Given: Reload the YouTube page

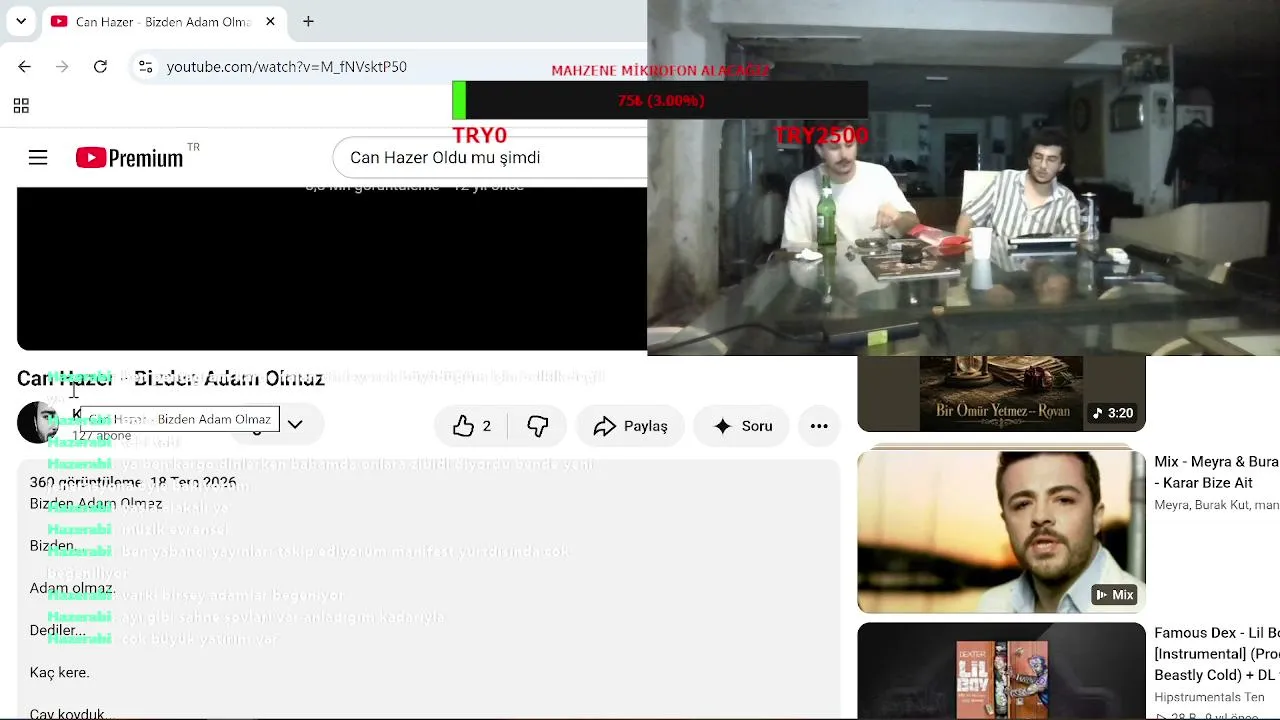Looking at the screenshot, I should 100,66.
